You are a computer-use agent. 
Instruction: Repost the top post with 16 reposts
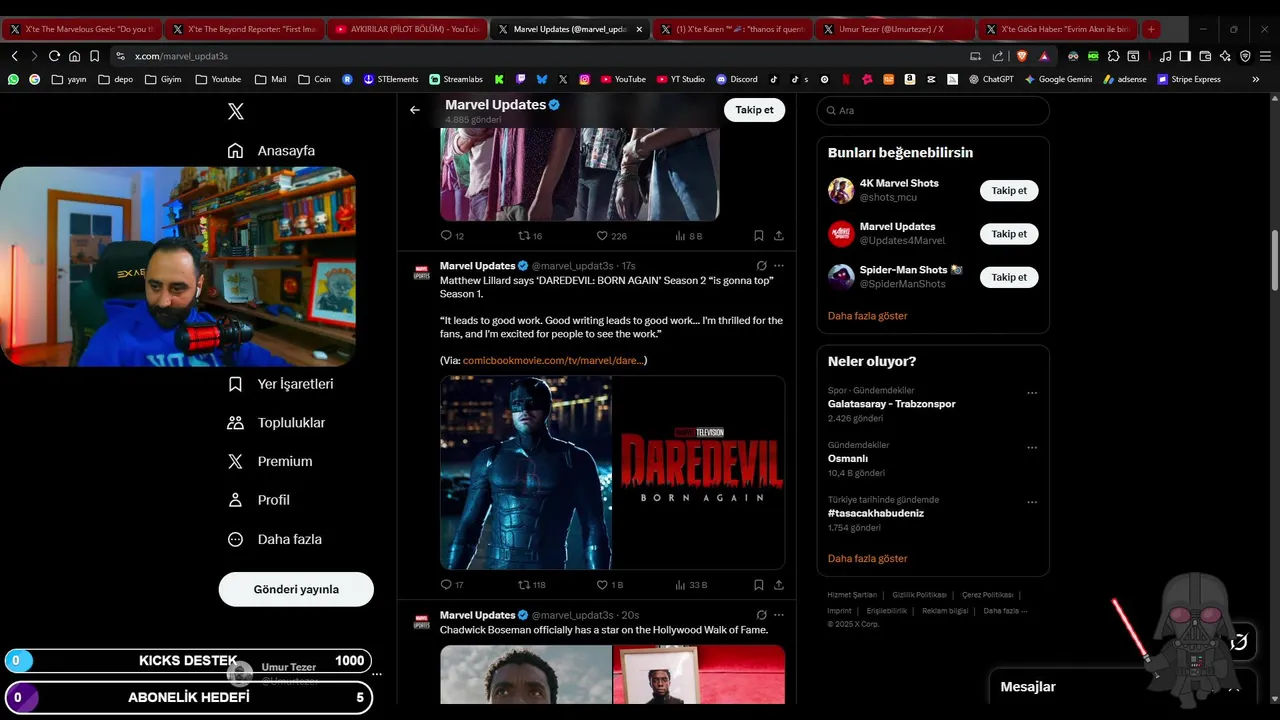tap(530, 236)
